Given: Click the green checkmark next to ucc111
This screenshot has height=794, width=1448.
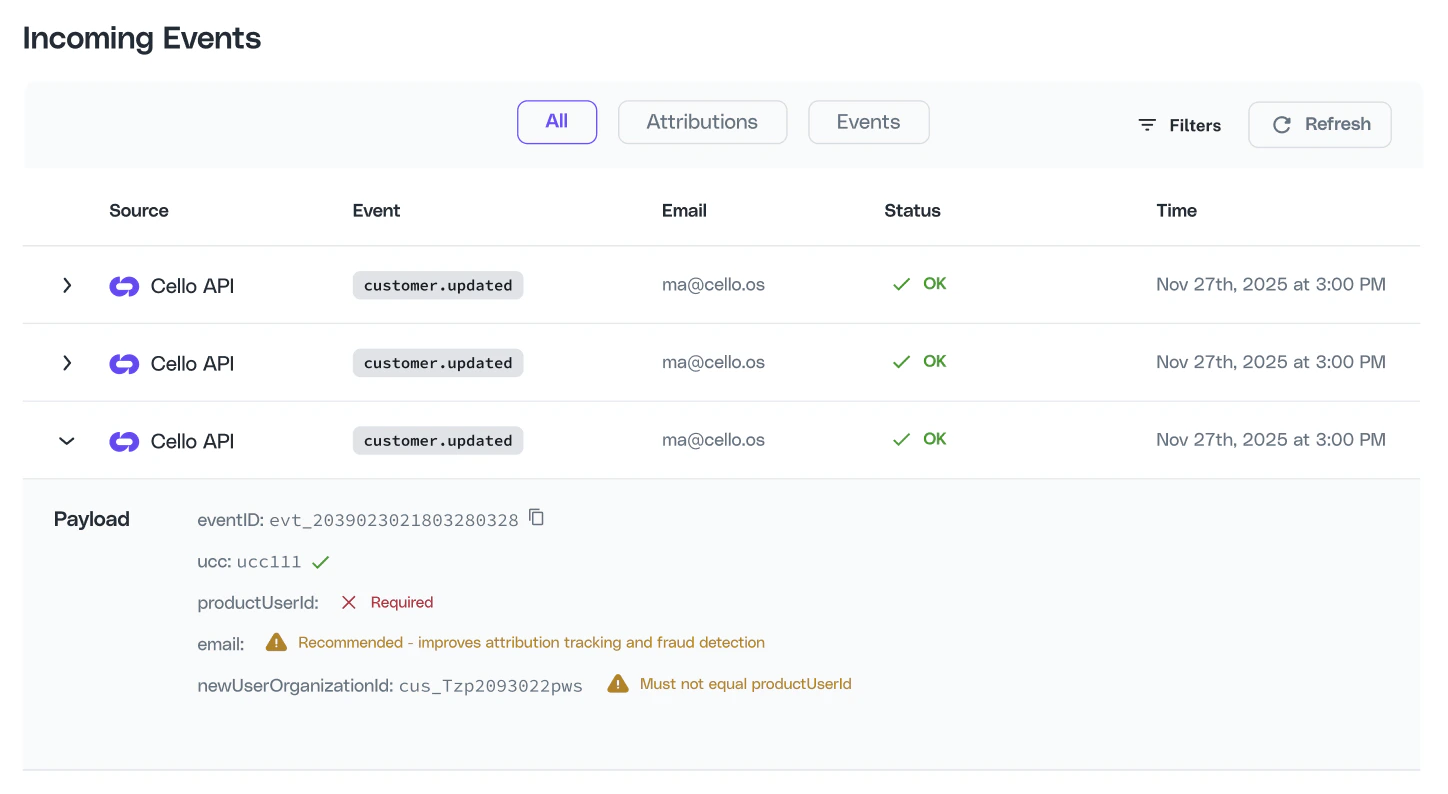Looking at the screenshot, I should 320,562.
